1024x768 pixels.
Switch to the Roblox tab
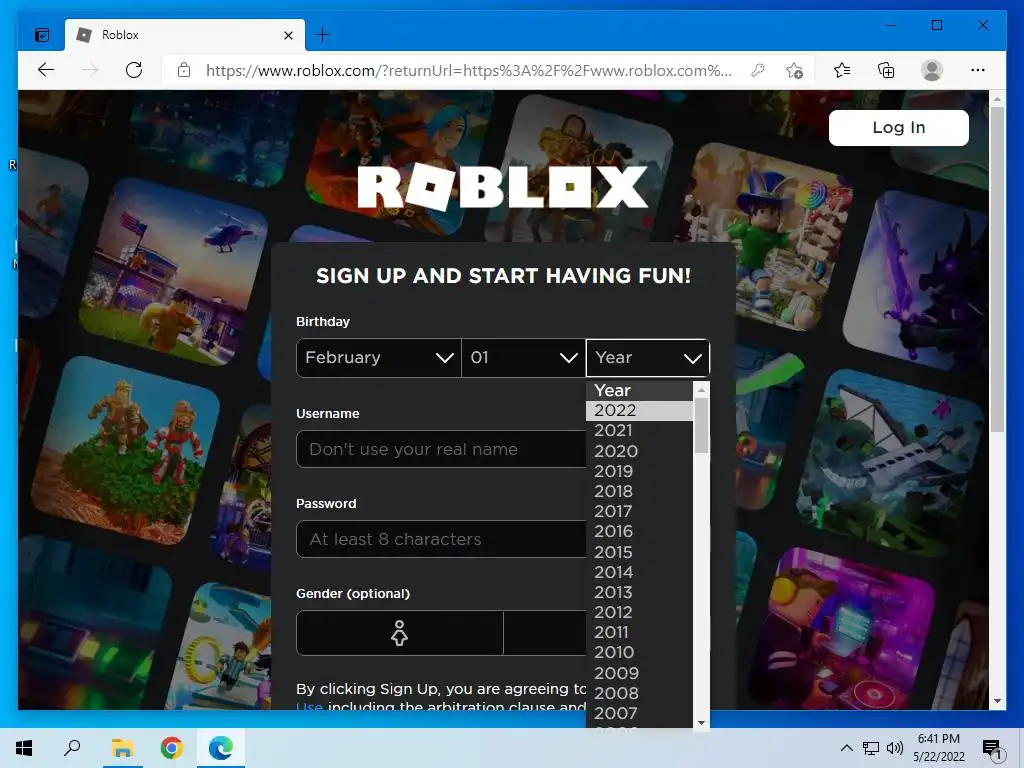[x=185, y=35]
